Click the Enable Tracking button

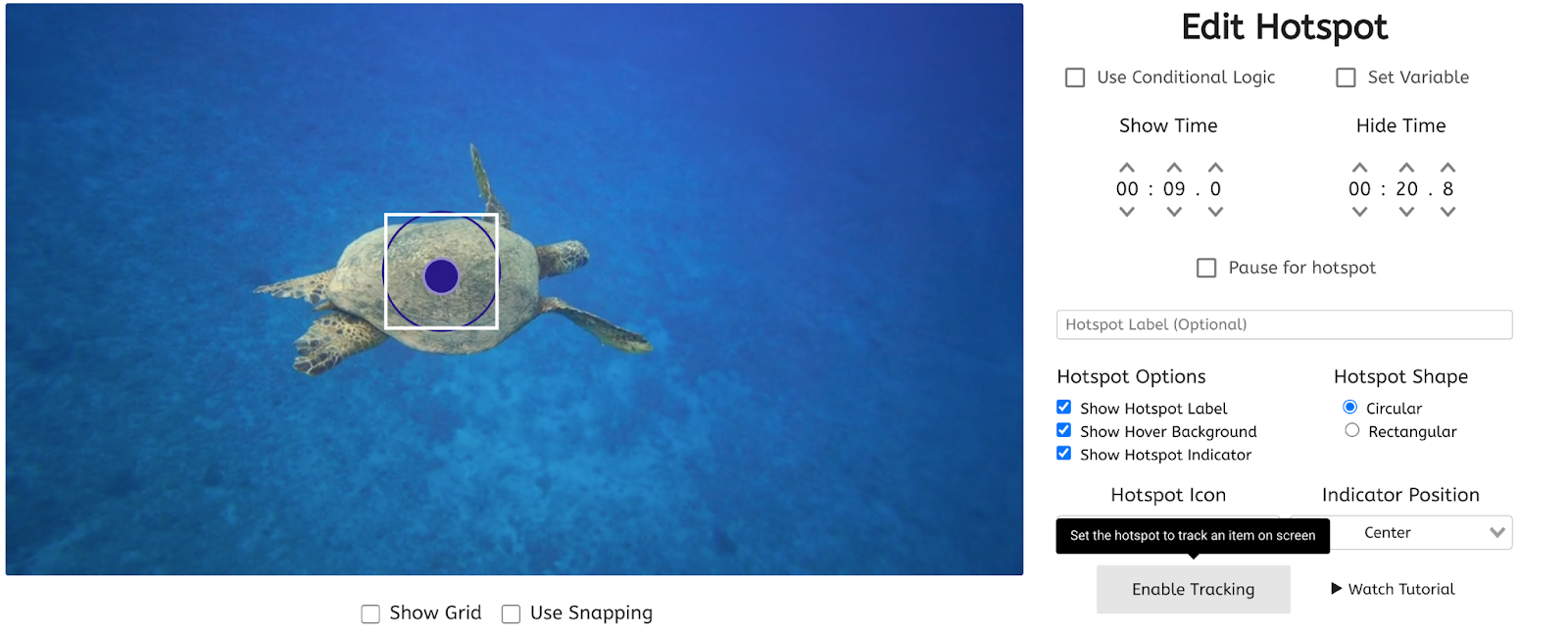[1193, 589]
